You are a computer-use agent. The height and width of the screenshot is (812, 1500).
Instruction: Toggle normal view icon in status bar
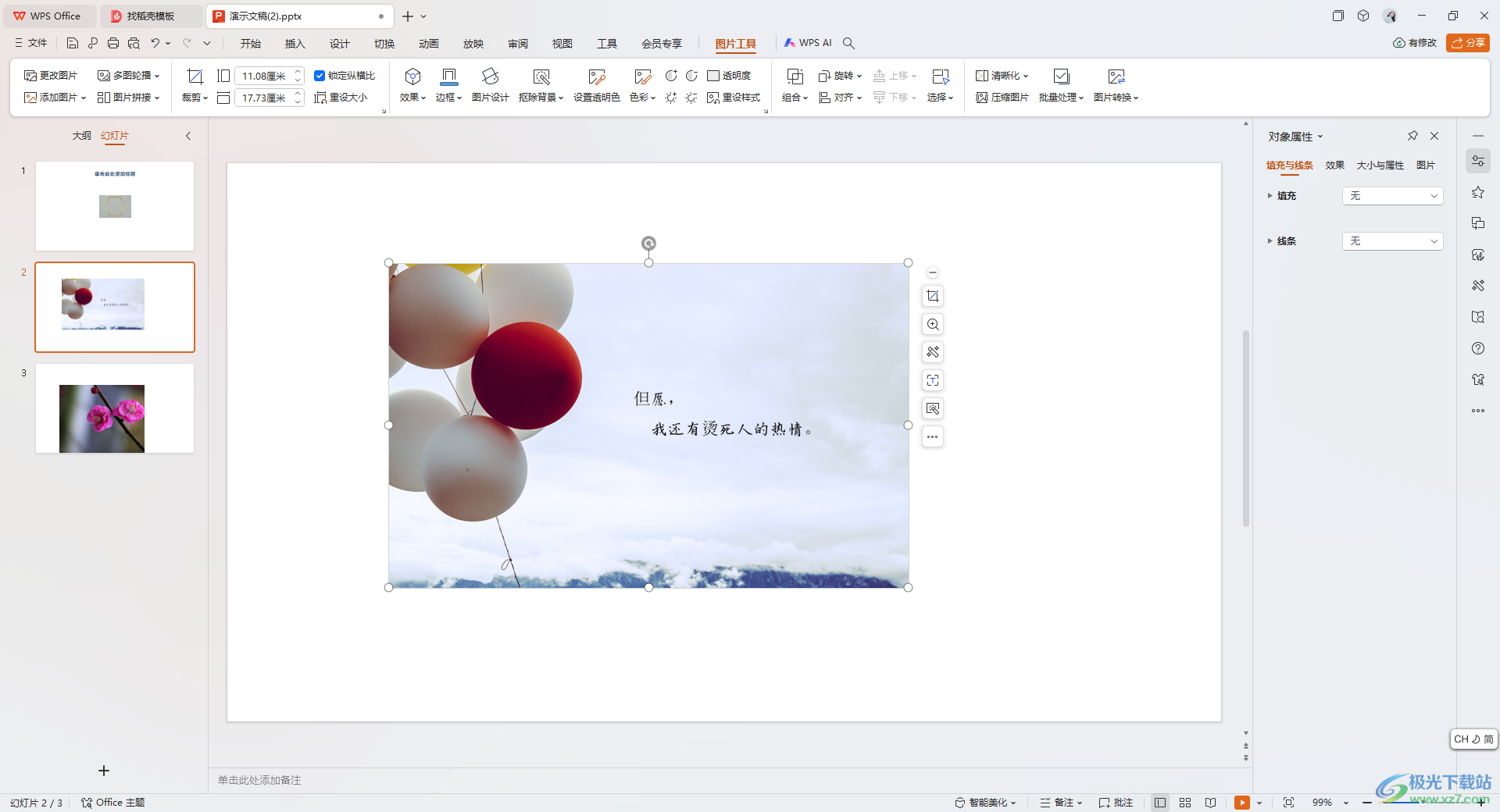[1160, 803]
